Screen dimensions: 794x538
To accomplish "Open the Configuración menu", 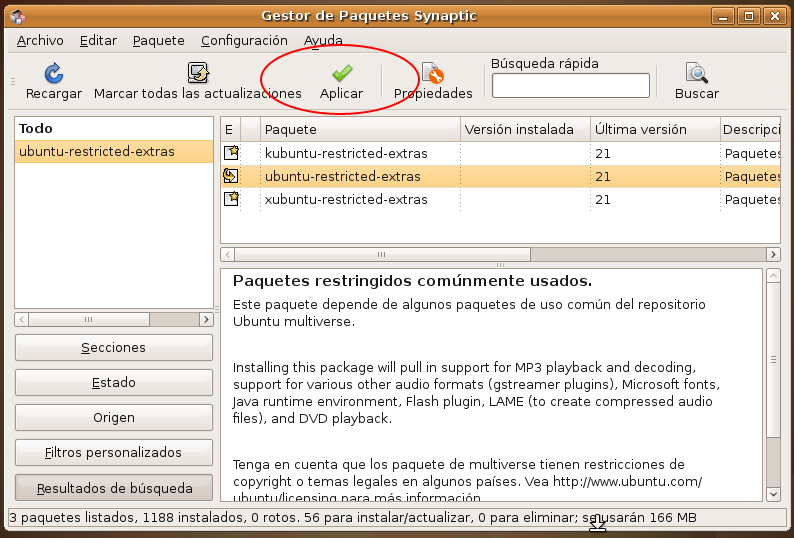I will click(244, 41).
